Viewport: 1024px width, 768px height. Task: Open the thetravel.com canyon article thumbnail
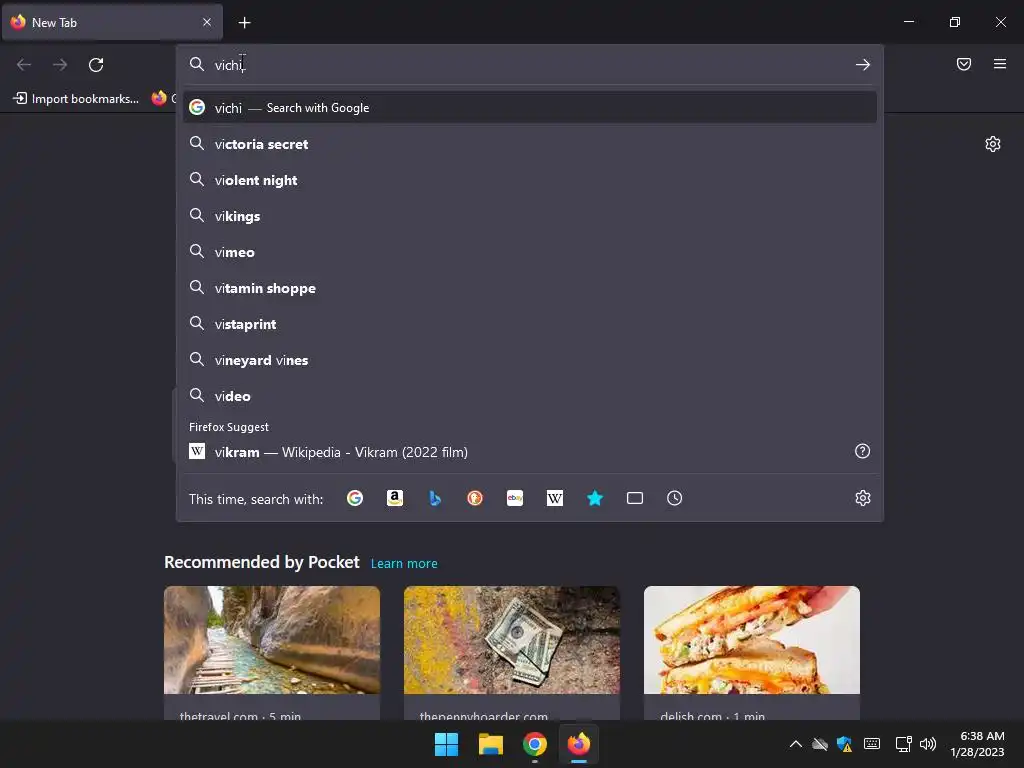(272, 640)
